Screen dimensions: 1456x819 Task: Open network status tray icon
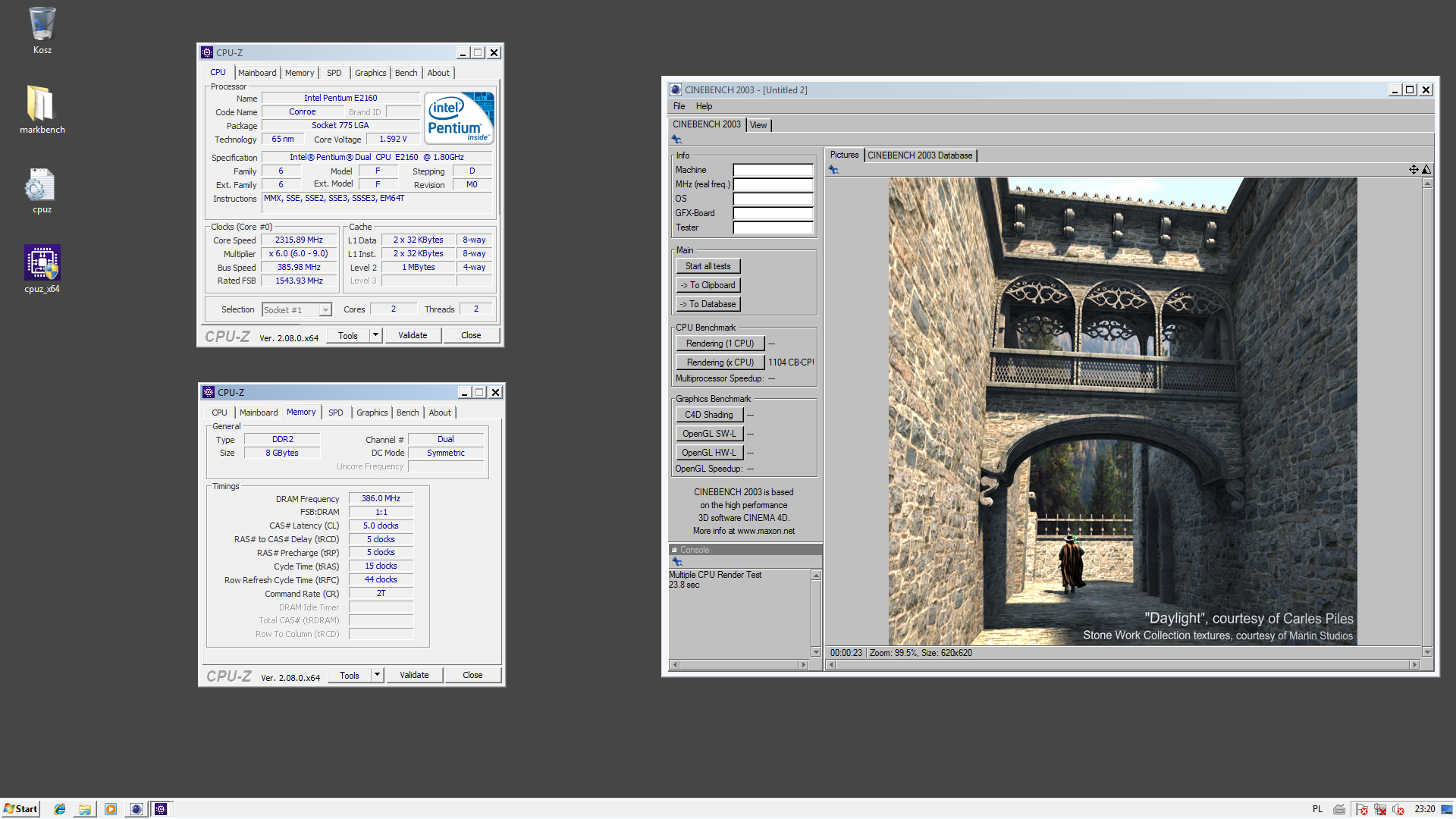click(1380, 809)
